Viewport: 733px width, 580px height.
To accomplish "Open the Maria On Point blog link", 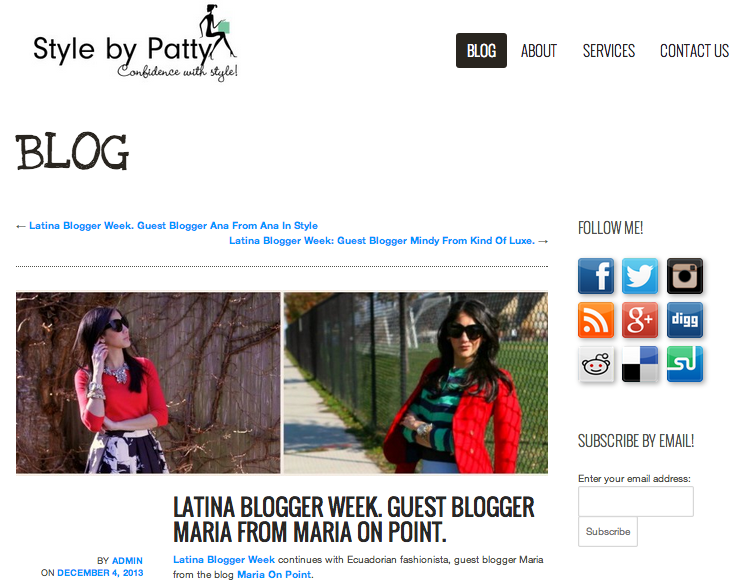I will [x=274, y=574].
